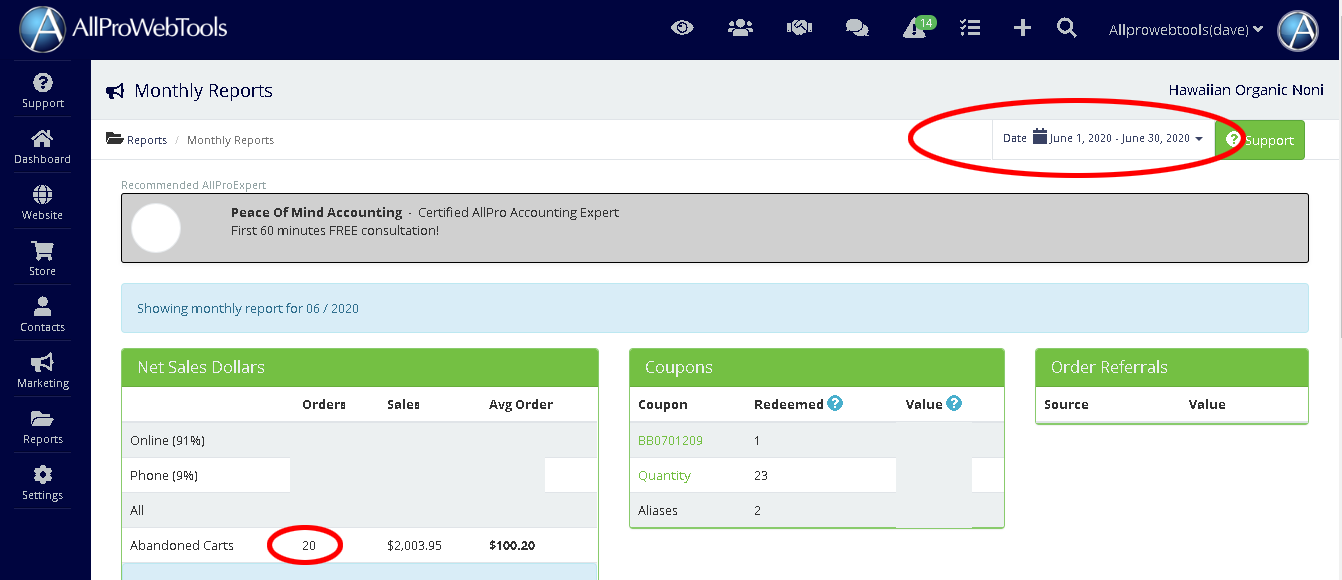
Task: Open the task checklist icon
Action: (969, 28)
